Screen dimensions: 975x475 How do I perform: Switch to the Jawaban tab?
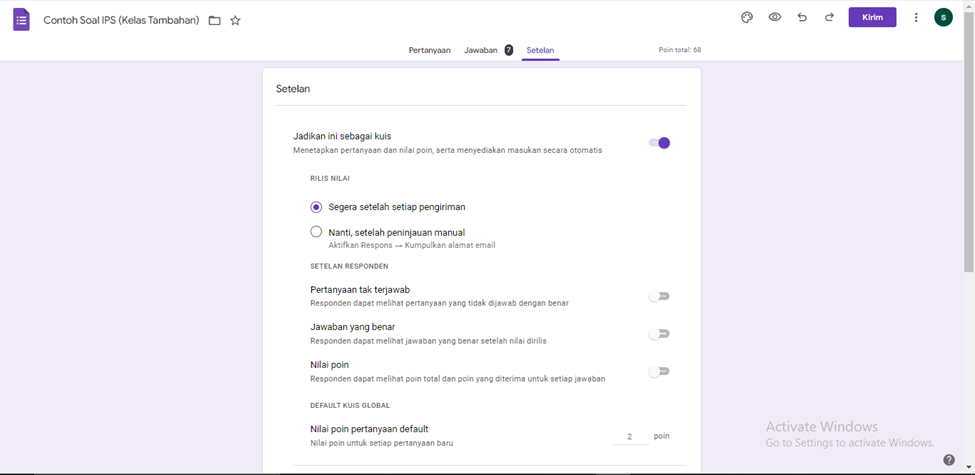tap(481, 50)
